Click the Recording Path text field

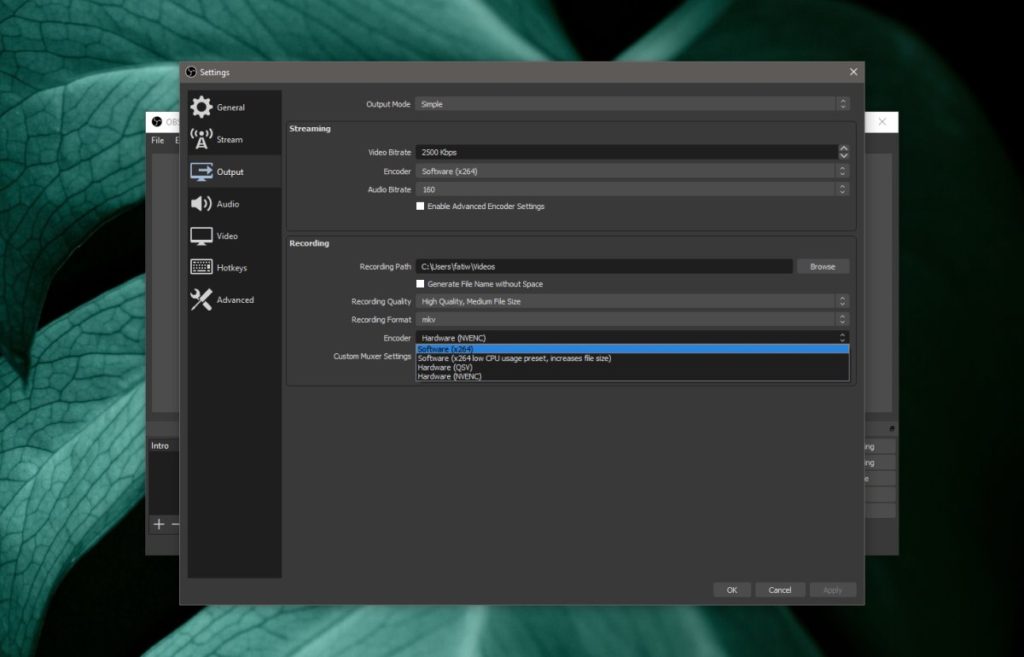point(604,266)
